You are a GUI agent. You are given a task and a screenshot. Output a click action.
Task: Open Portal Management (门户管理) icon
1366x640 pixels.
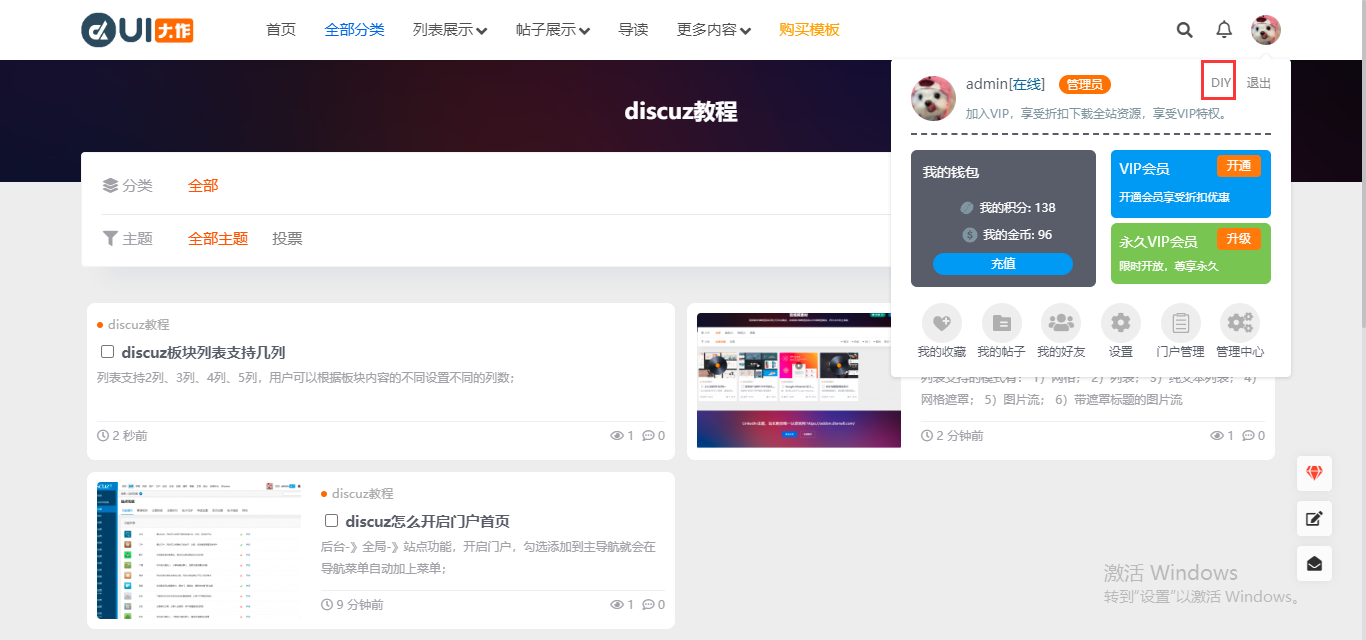coord(1180,323)
